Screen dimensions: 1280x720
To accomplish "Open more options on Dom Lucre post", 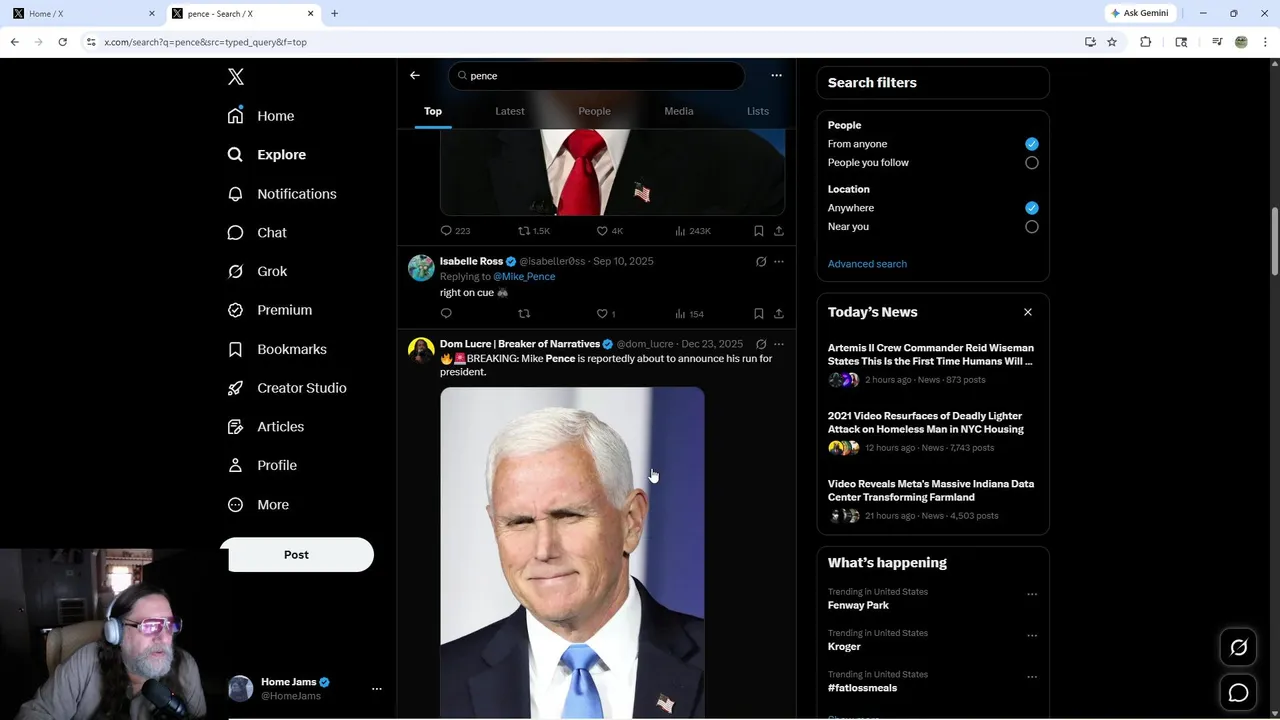I will tap(779, 344).
